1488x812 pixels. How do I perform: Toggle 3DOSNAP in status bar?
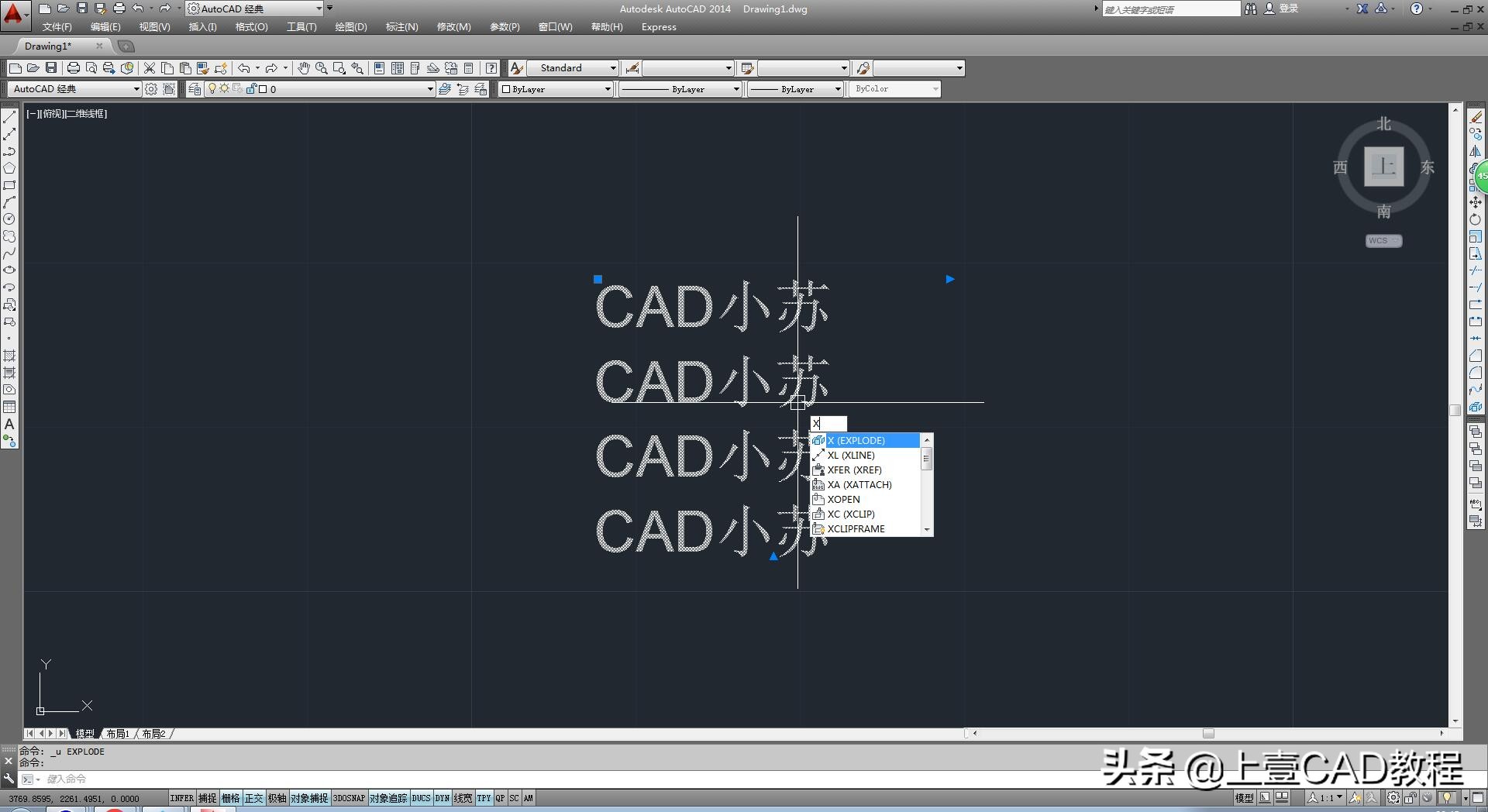[x=349, y=798]
